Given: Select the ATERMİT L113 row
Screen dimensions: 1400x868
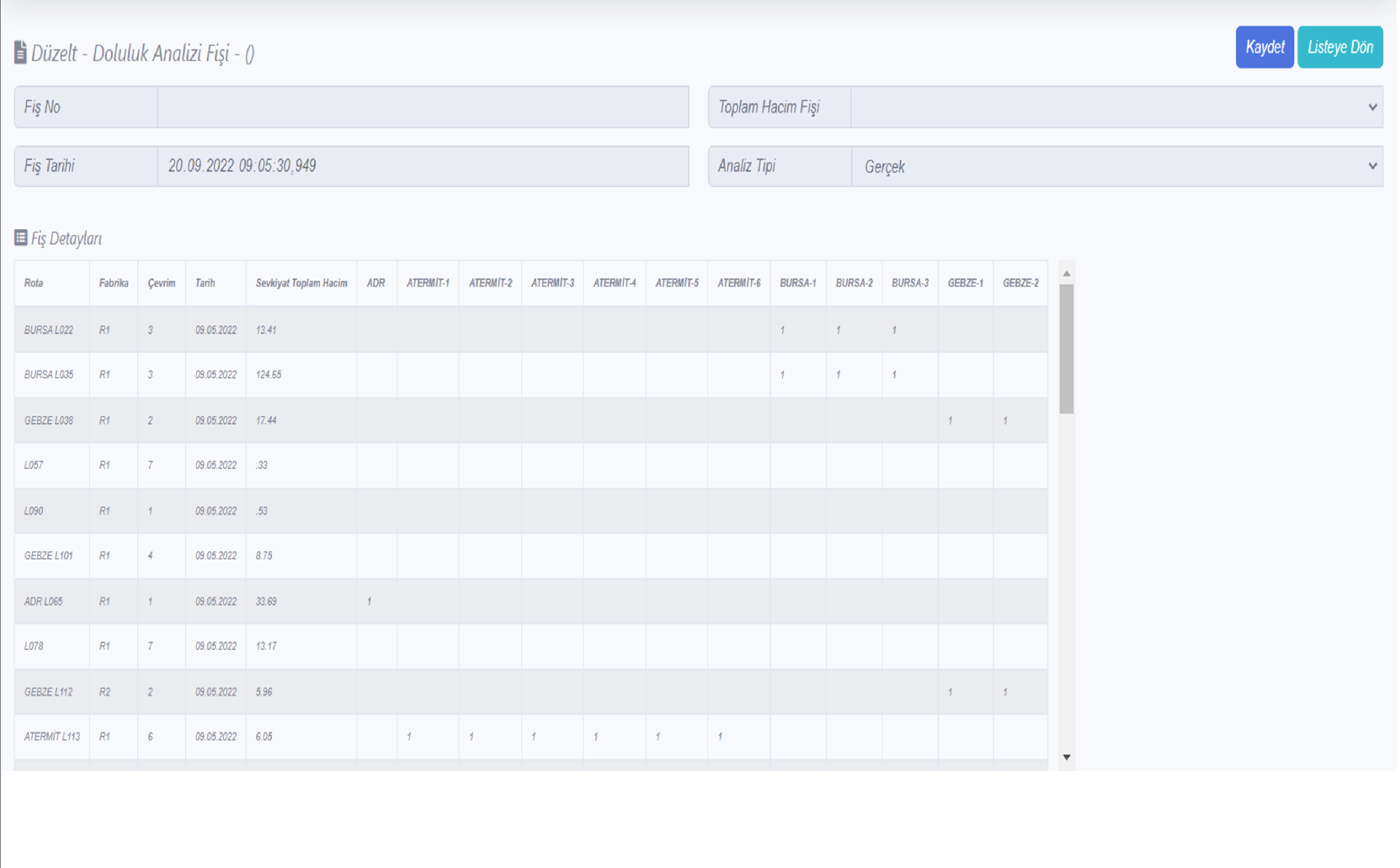Looking at the screenshot, I should [x=52, y=737].
